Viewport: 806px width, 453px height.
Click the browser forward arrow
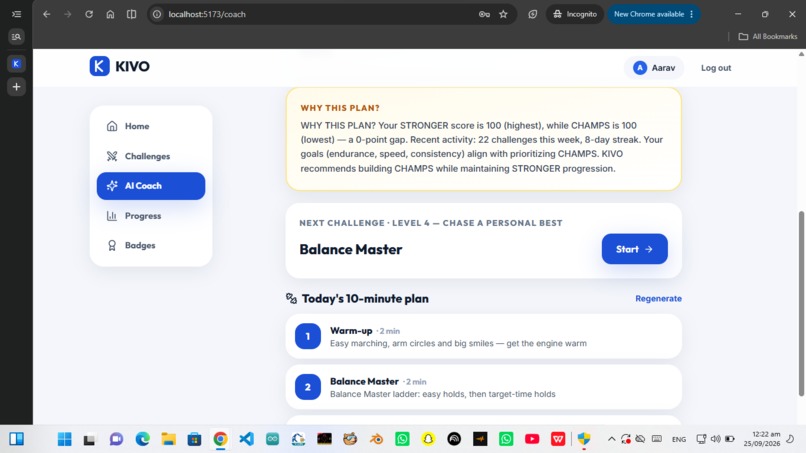pyautogui.click(x=68, y=14)
